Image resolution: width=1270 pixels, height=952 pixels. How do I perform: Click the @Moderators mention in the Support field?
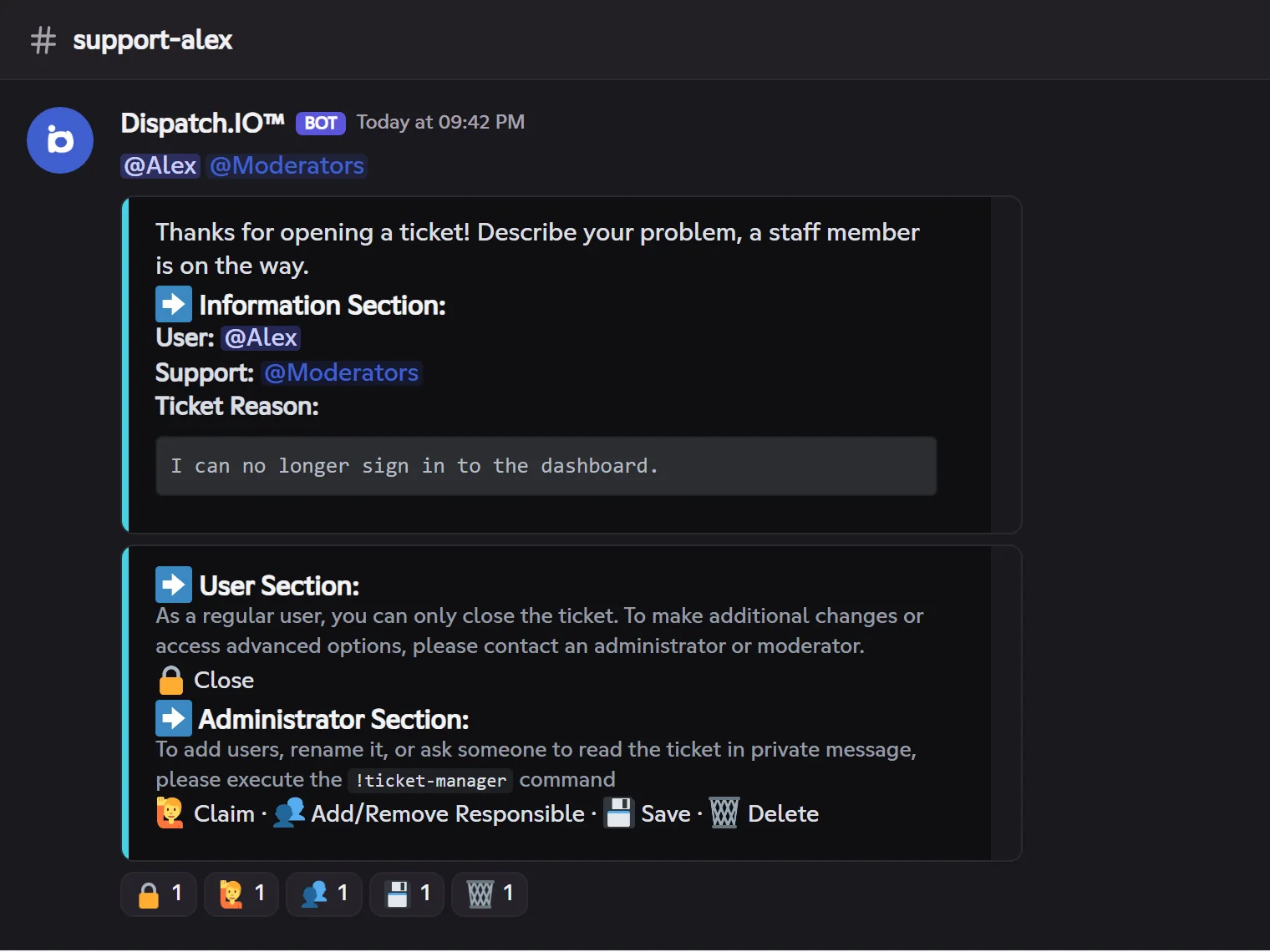342,372
